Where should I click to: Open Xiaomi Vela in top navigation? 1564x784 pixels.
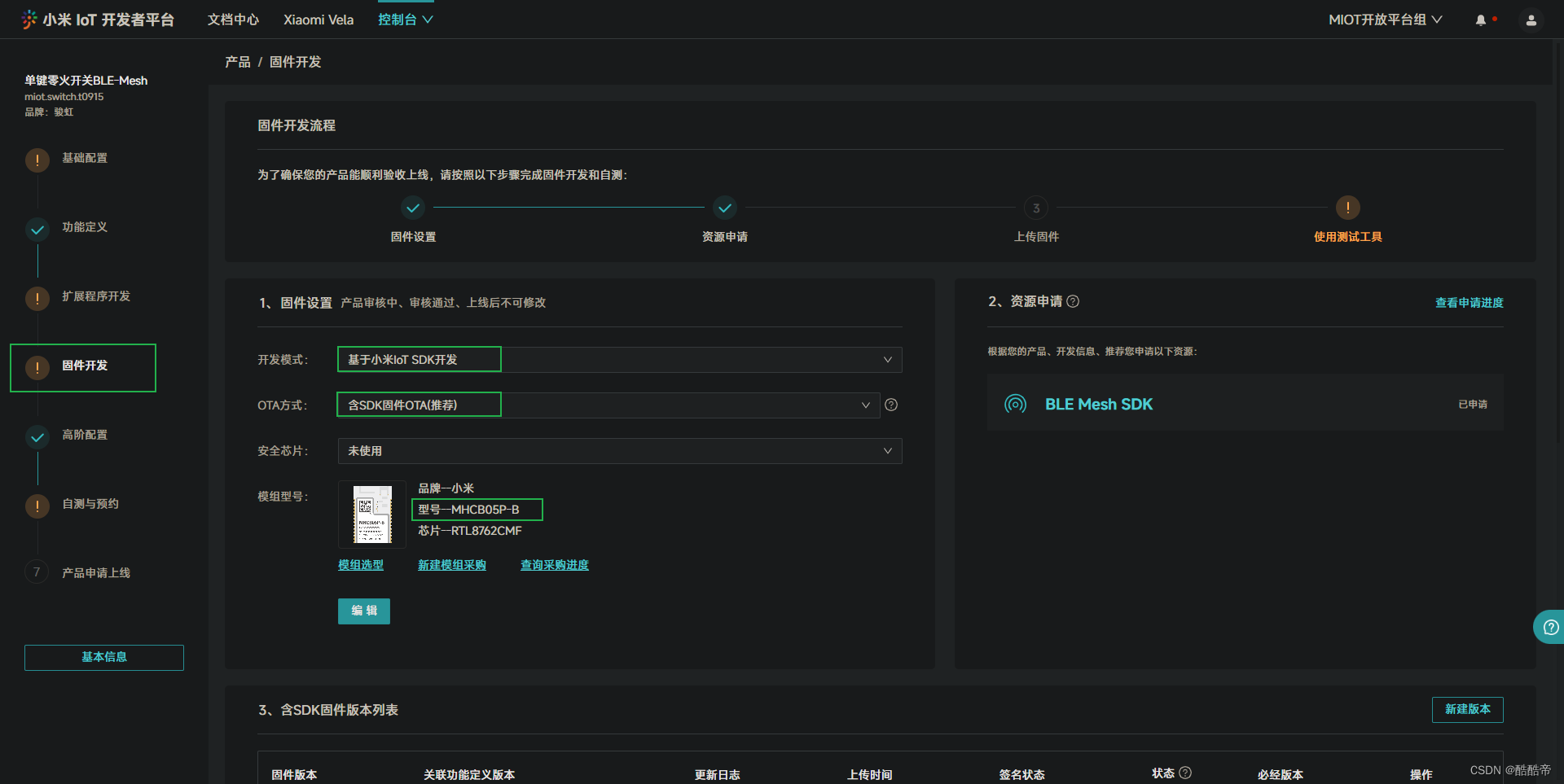(x=319, y=20)
